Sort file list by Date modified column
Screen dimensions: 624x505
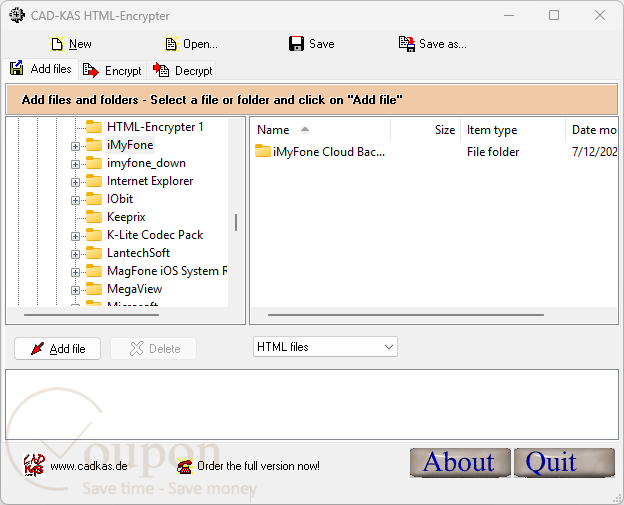[x=592, y=130]
